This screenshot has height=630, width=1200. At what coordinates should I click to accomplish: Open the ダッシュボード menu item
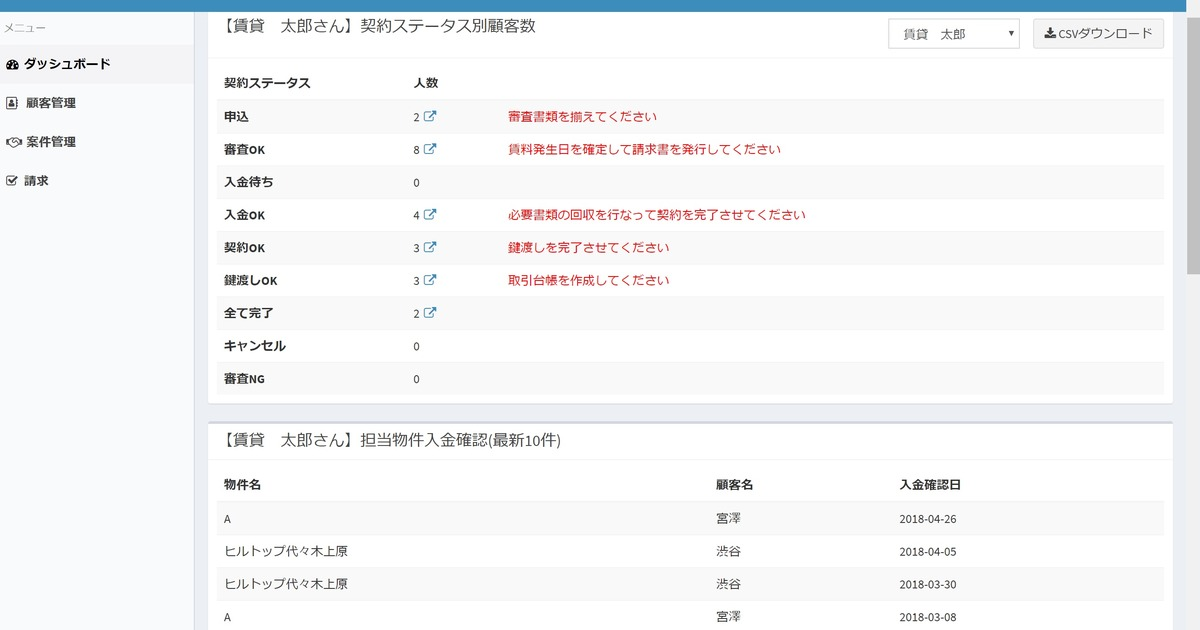tap(67, 64)
